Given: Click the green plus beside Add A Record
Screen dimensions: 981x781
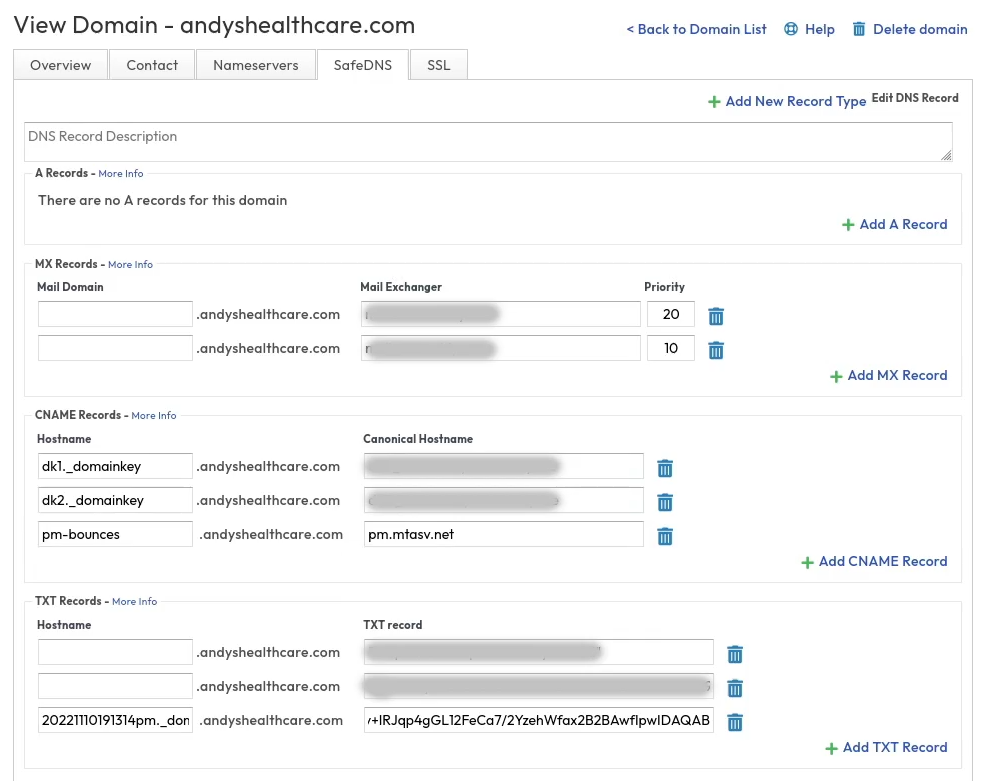Looking at the screenshot, I should tap(848, 225).
